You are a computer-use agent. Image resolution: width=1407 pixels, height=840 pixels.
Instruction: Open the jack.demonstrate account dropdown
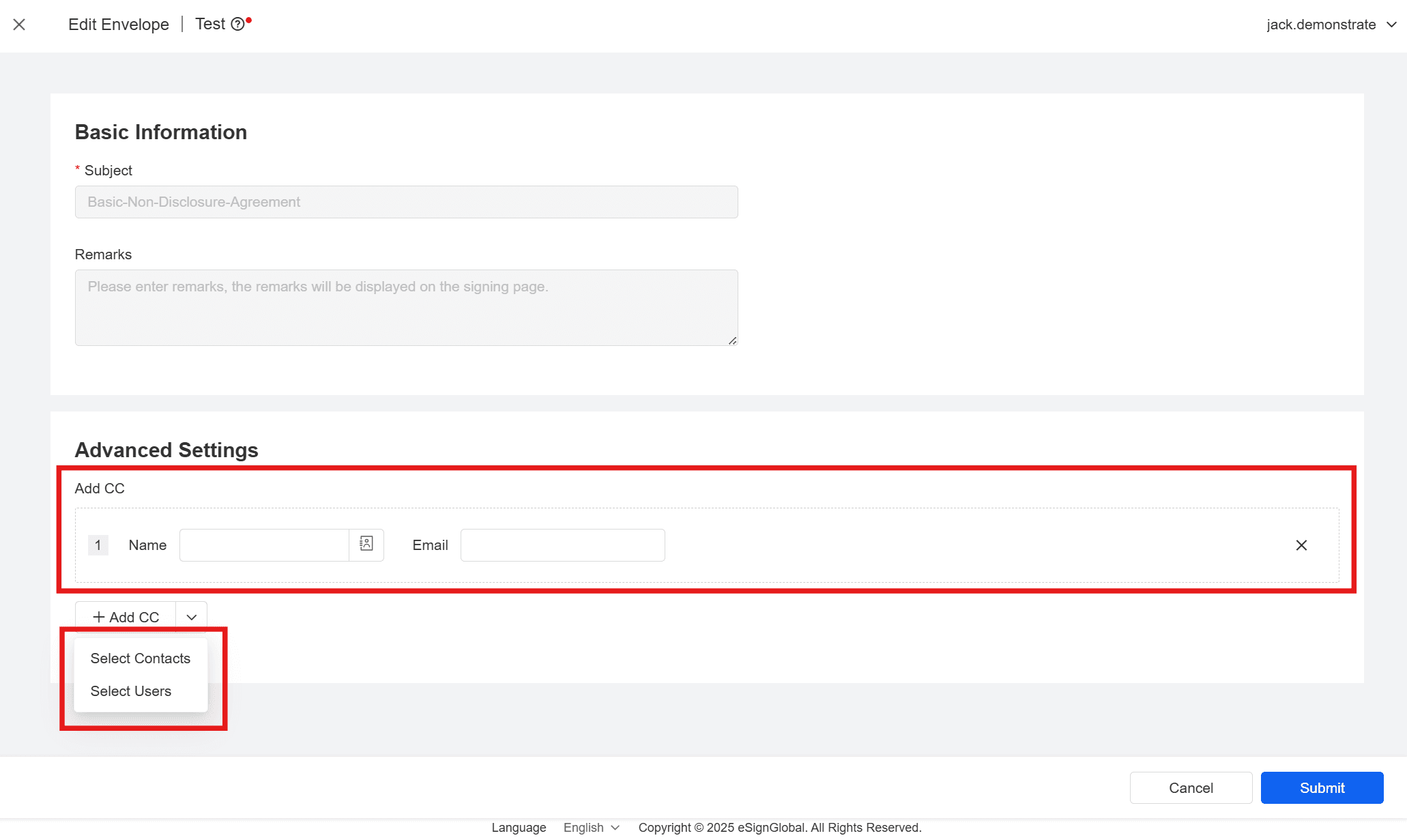coord(1321,25)
